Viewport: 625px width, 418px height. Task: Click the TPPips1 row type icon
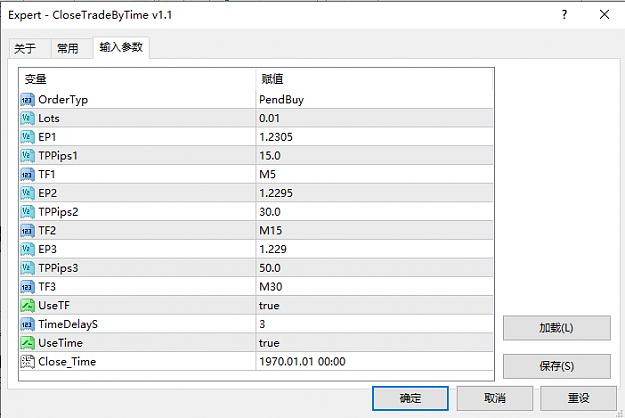pos(28,156)
